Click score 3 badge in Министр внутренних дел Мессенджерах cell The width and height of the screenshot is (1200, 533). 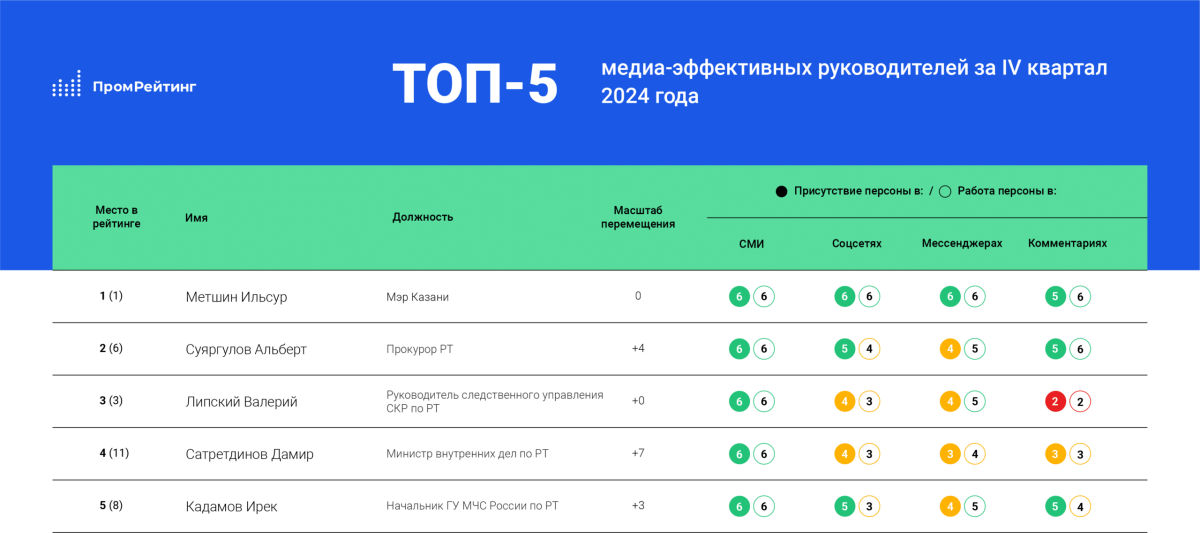tap(950, 454)
